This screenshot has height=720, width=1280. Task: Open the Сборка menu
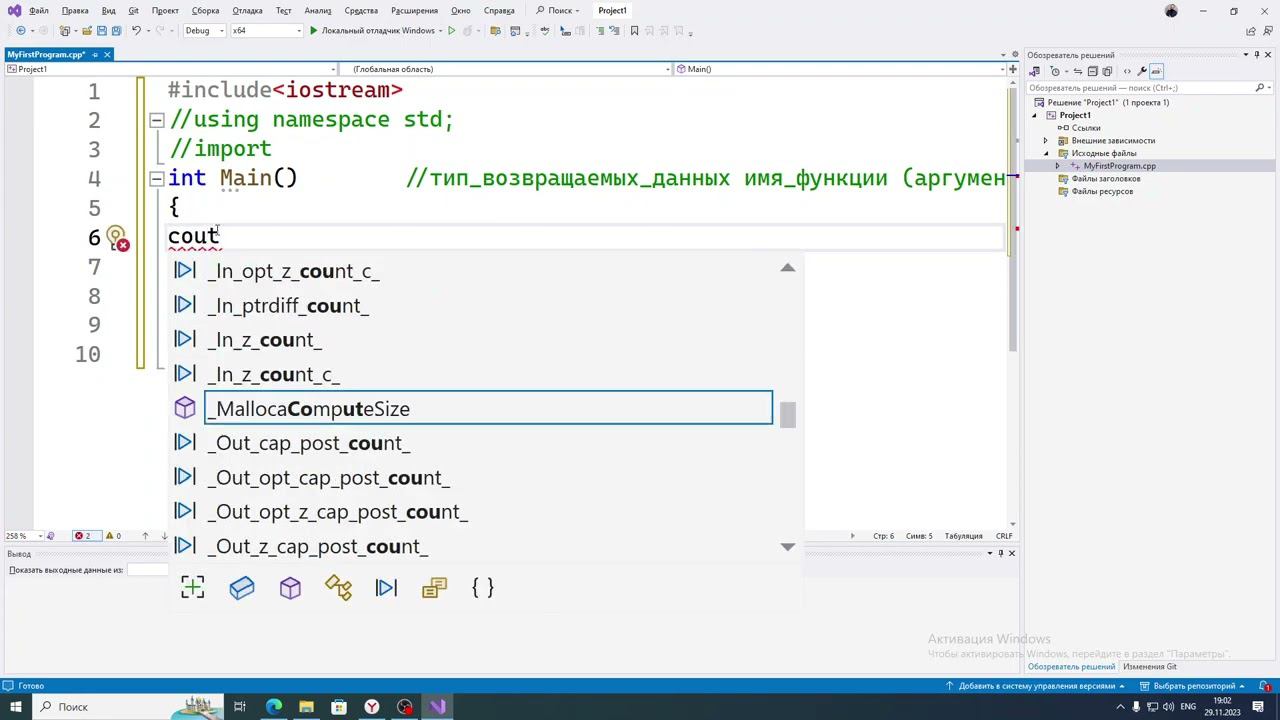click(205, 10)
